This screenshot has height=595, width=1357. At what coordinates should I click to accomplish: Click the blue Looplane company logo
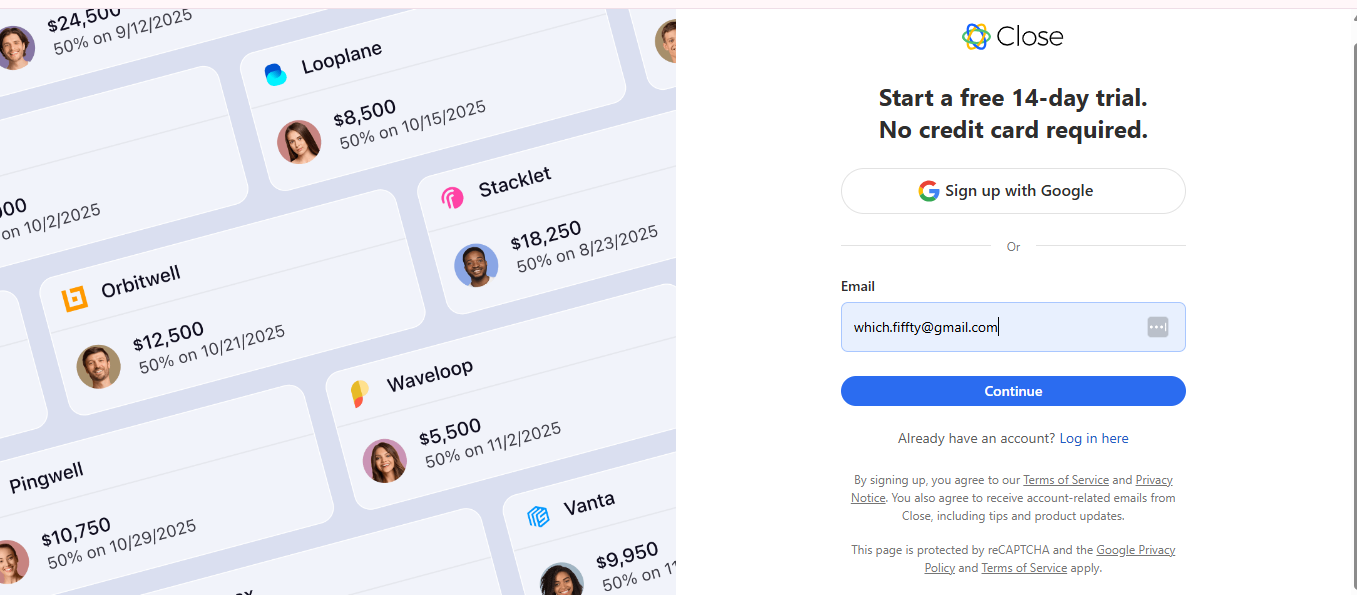pos(275,73)
